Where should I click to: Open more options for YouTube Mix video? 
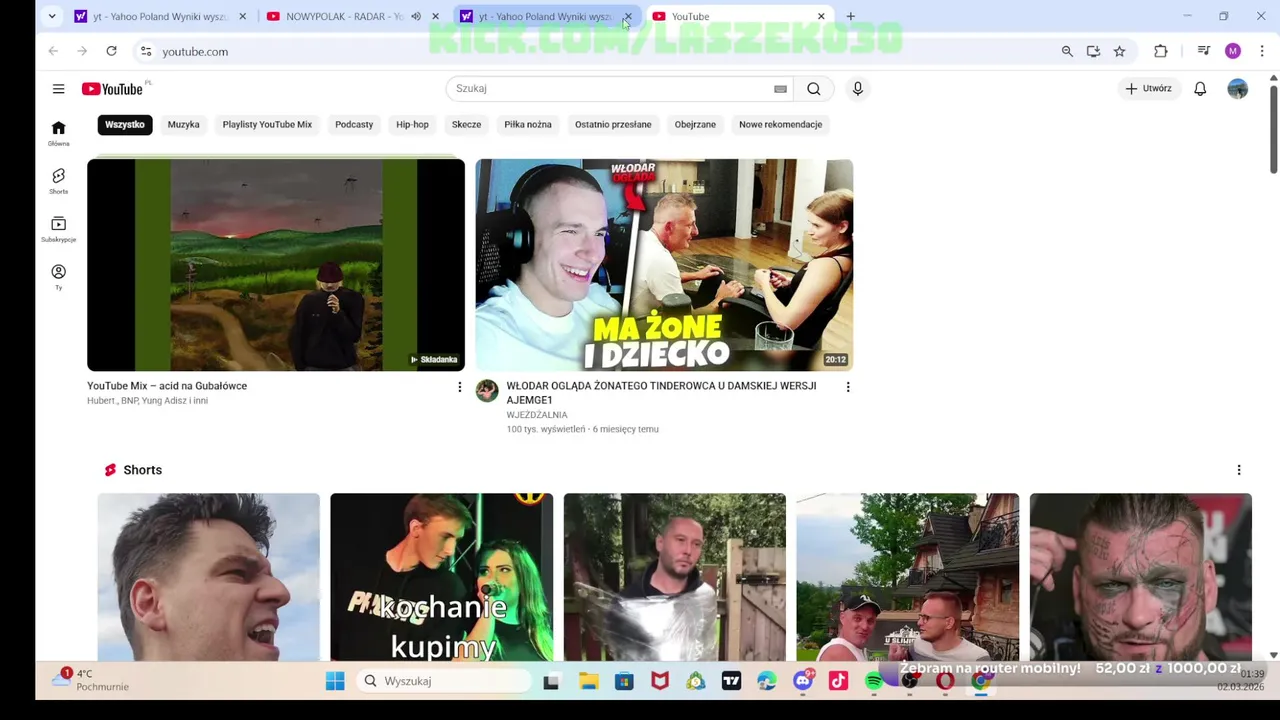point(460,387)
